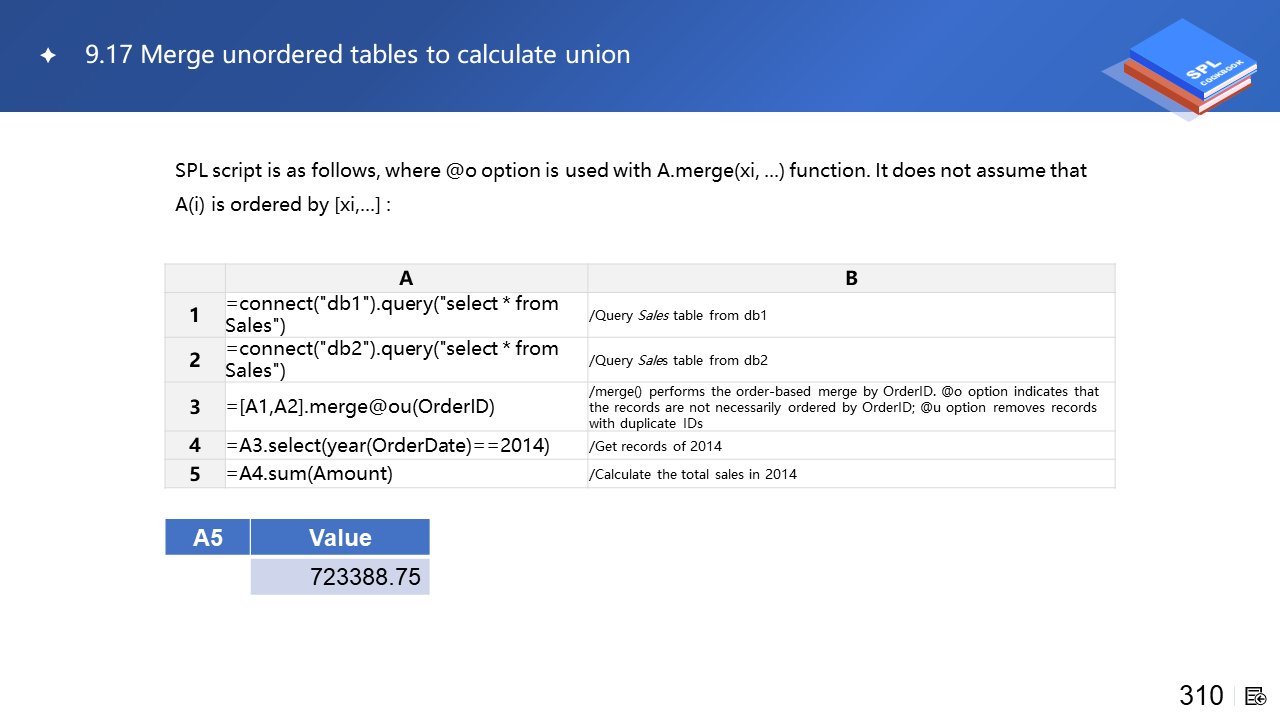Viewport: 1280px width, 720px height.
Task: Click the return-to-contents icon beside page number
Action: (x=1256, y=696)
